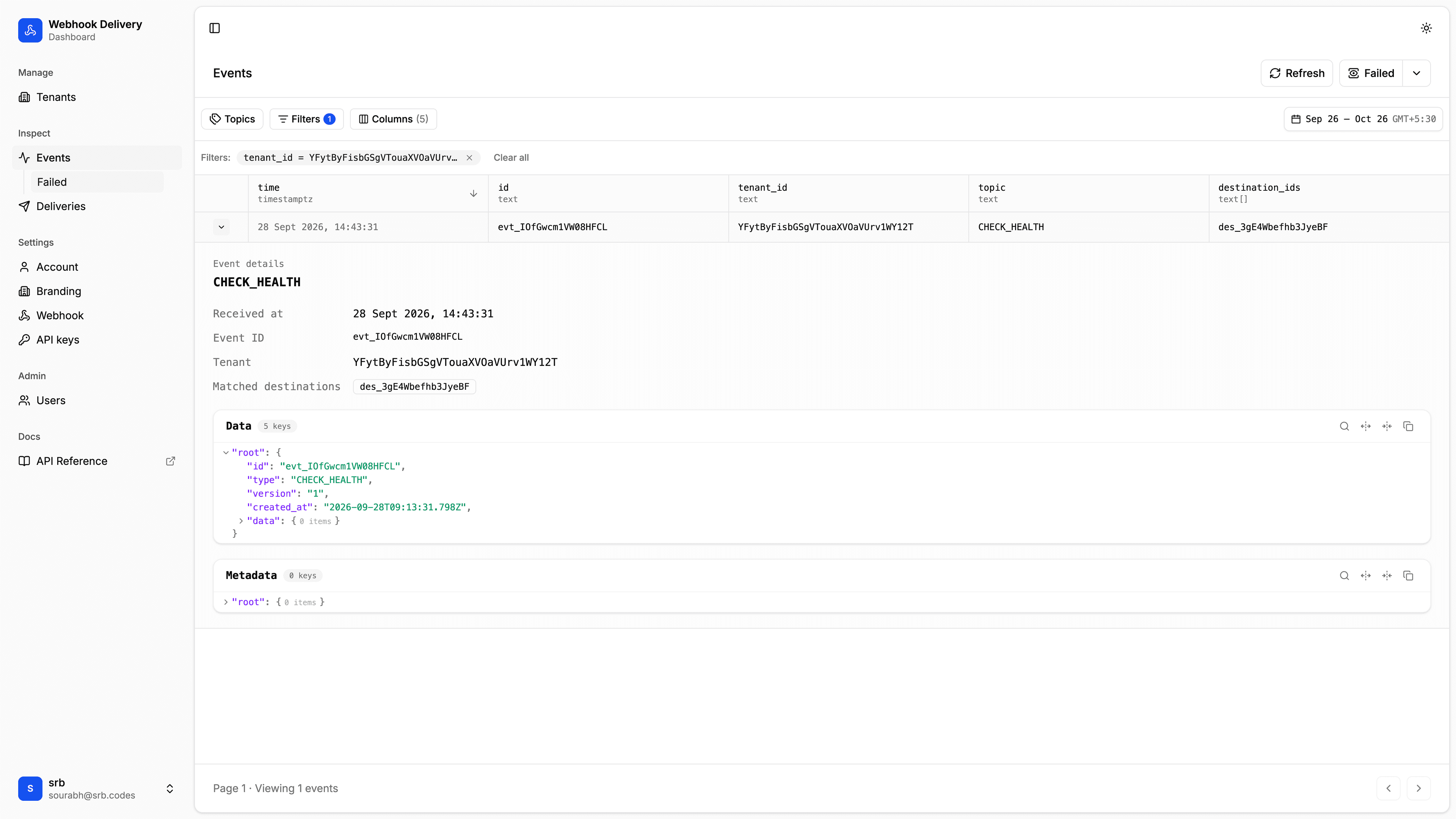
Task: Search within the Metadata panel
Action: coord(1345,576)
